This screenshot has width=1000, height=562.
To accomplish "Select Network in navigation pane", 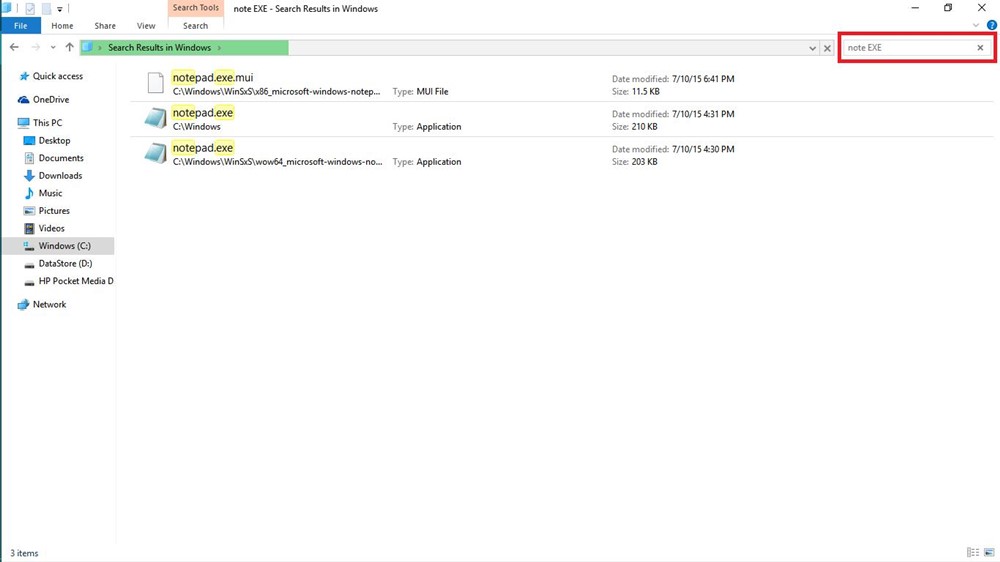I will (x=49, y=304).
